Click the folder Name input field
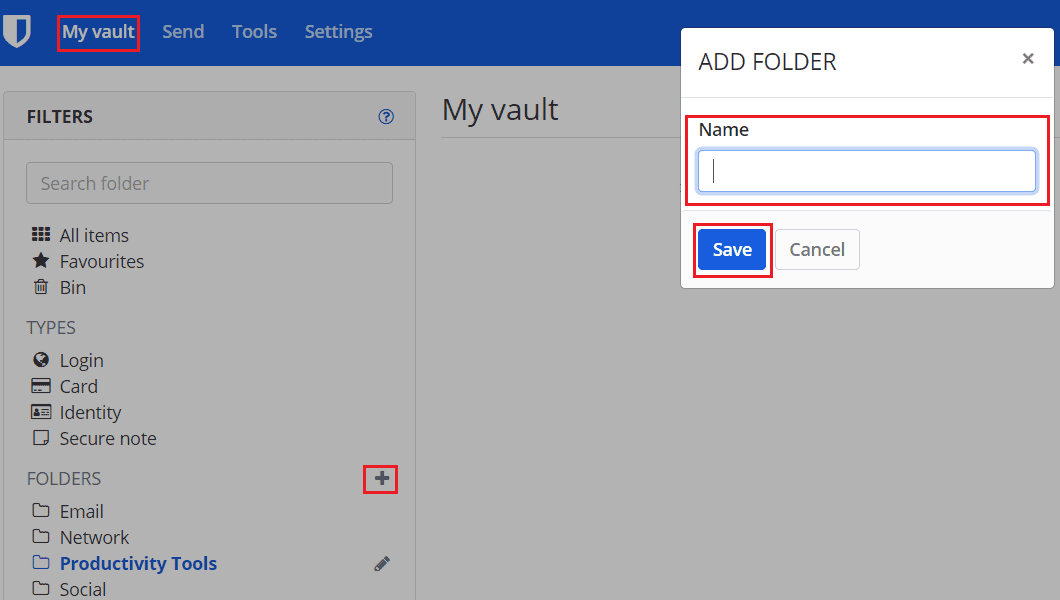This screenshot has height=600, width=1060. pos(867,171)
